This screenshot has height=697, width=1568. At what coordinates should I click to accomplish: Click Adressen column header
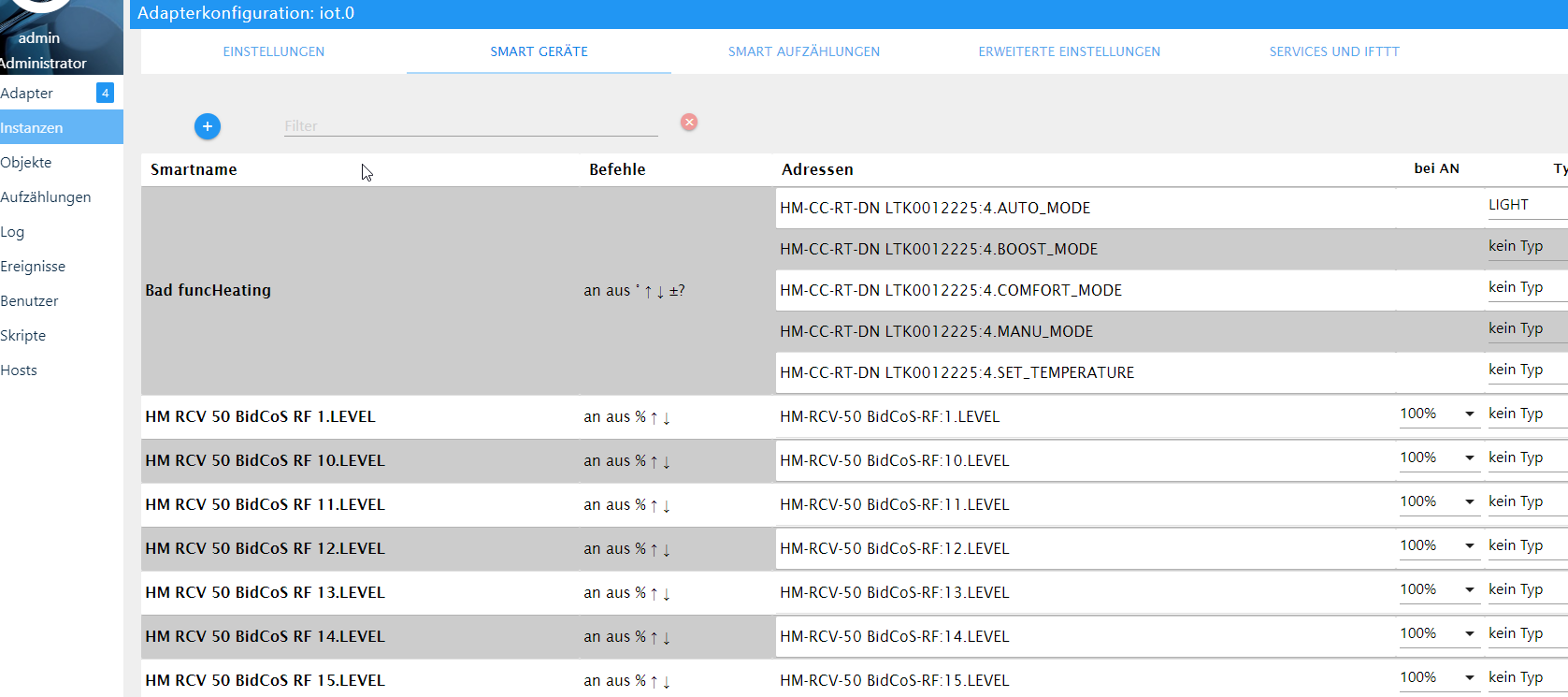click(x=817, y=169)
